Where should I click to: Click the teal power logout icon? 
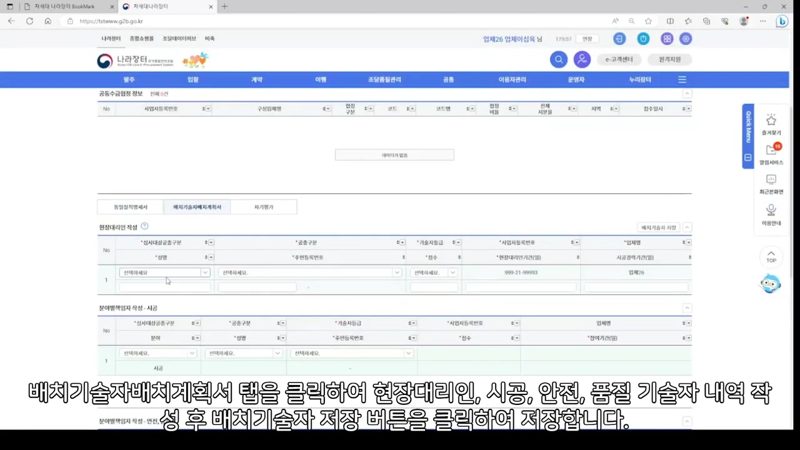coord(643,39)
